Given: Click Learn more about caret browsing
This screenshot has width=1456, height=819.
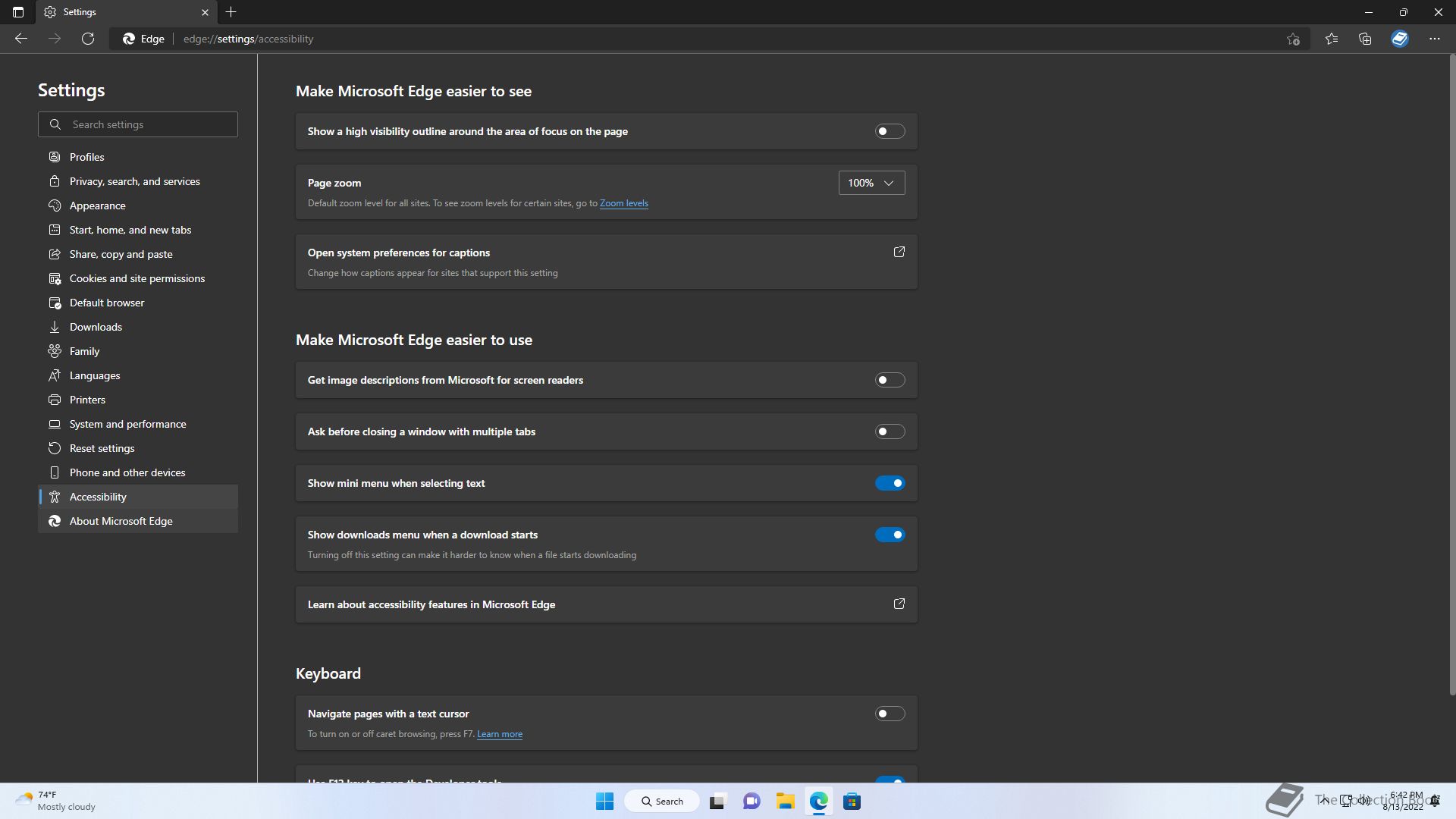Looking at the screenshot, I should pos(499,734).
